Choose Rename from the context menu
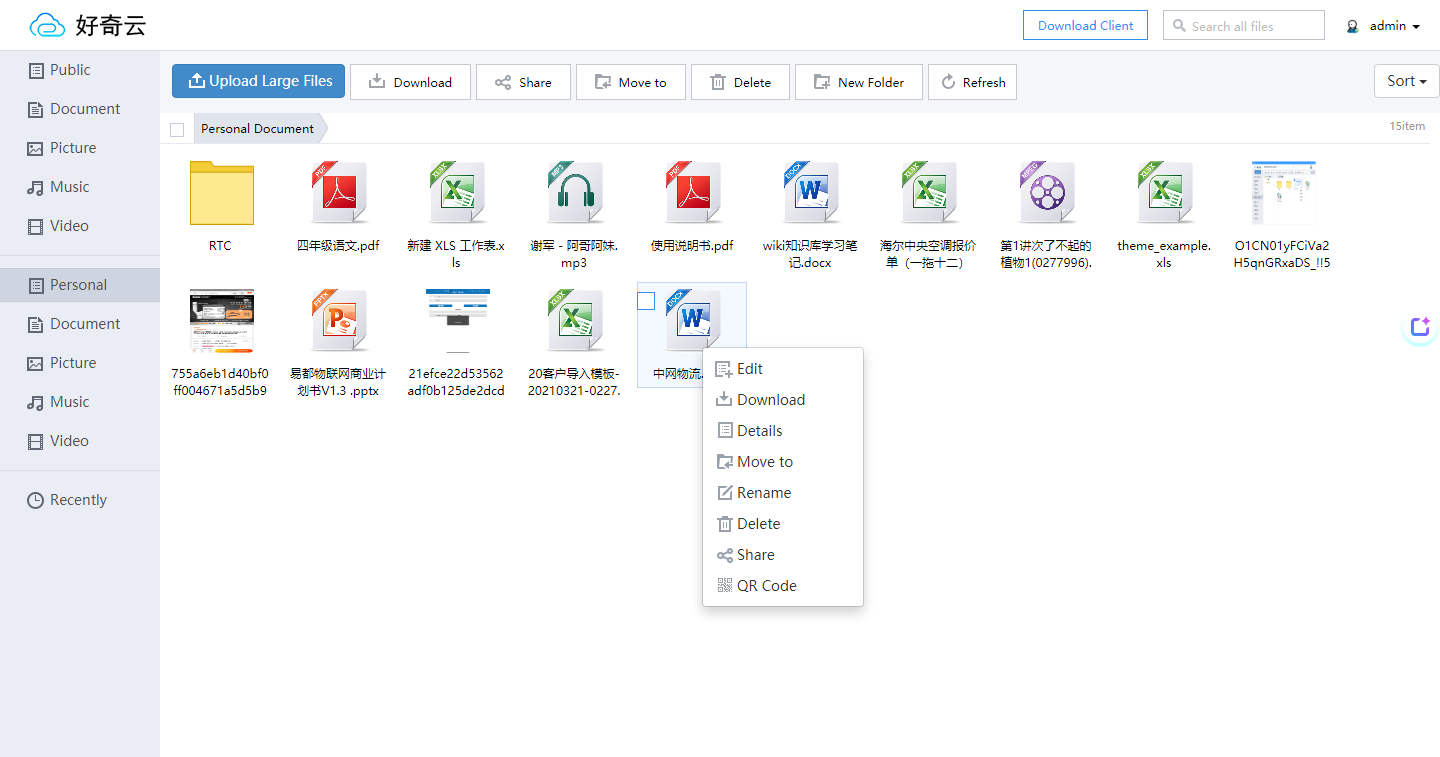Viewport: 1440px width, 757px height. click(x=763, y=493)
